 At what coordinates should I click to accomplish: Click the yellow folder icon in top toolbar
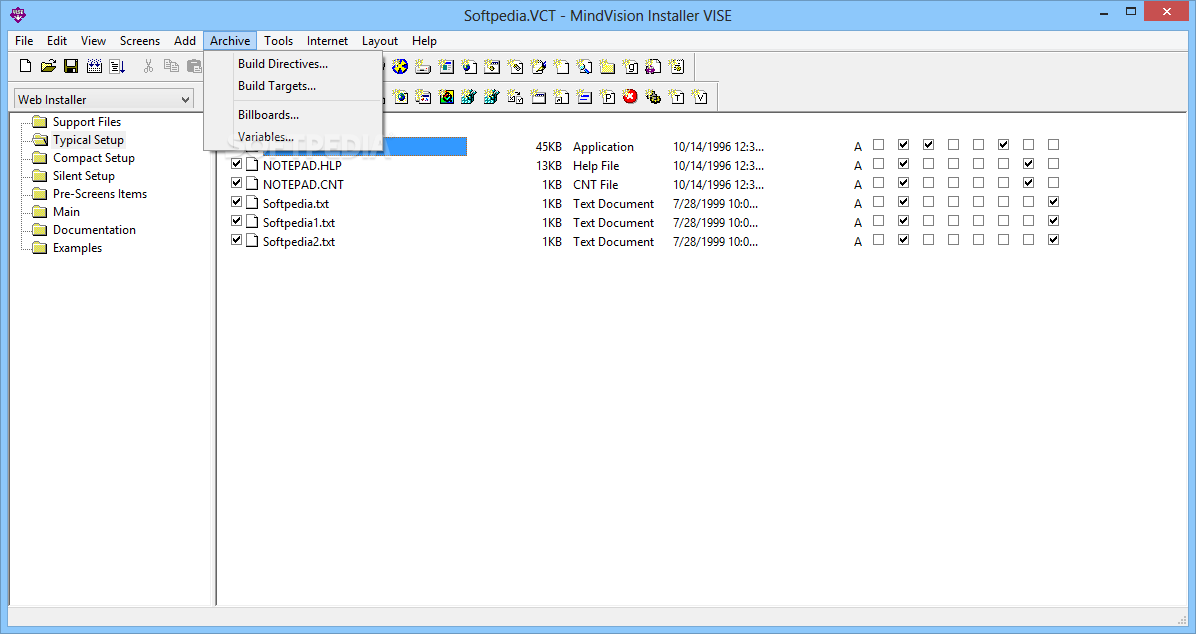[607, 66]
